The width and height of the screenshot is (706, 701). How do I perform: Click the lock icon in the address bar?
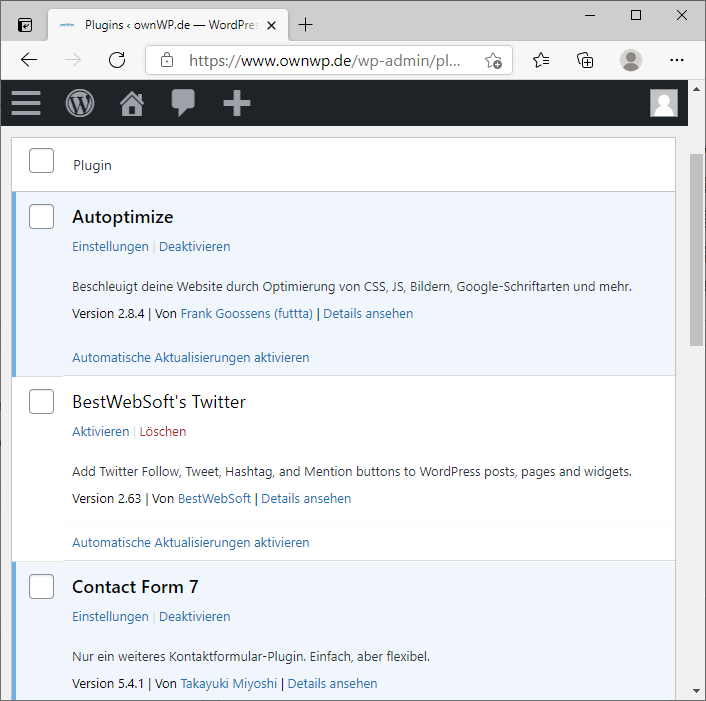[x=167, y=60]
